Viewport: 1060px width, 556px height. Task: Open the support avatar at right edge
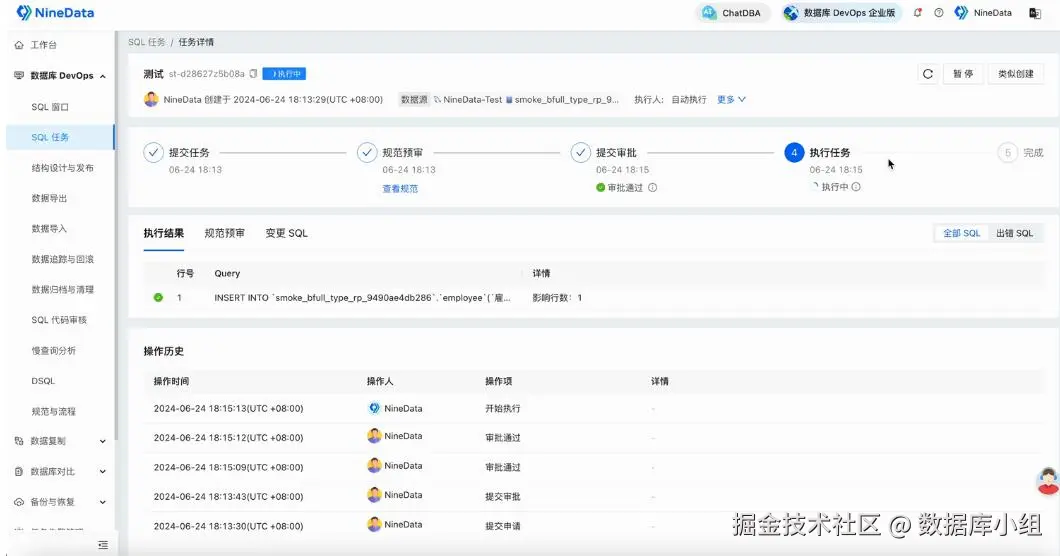point(1048,480)
